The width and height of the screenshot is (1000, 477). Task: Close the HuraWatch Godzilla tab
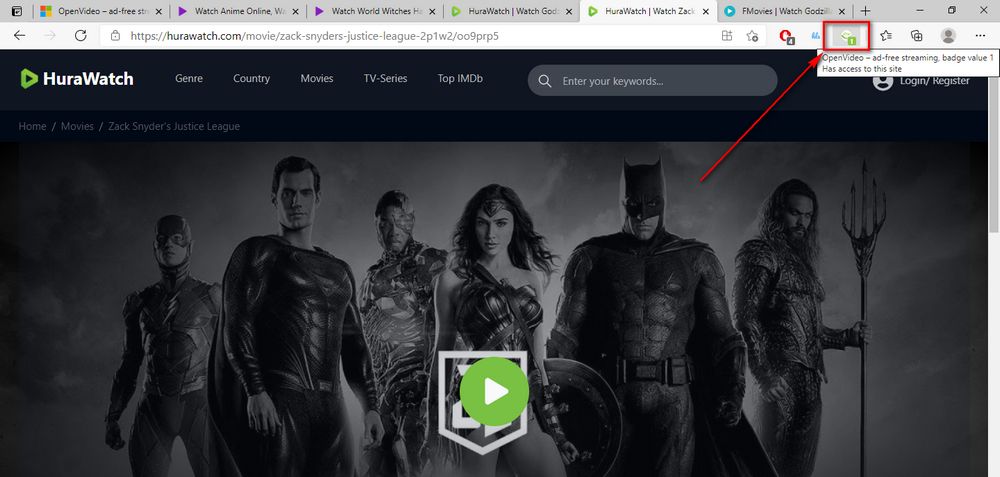click(569, 11)
